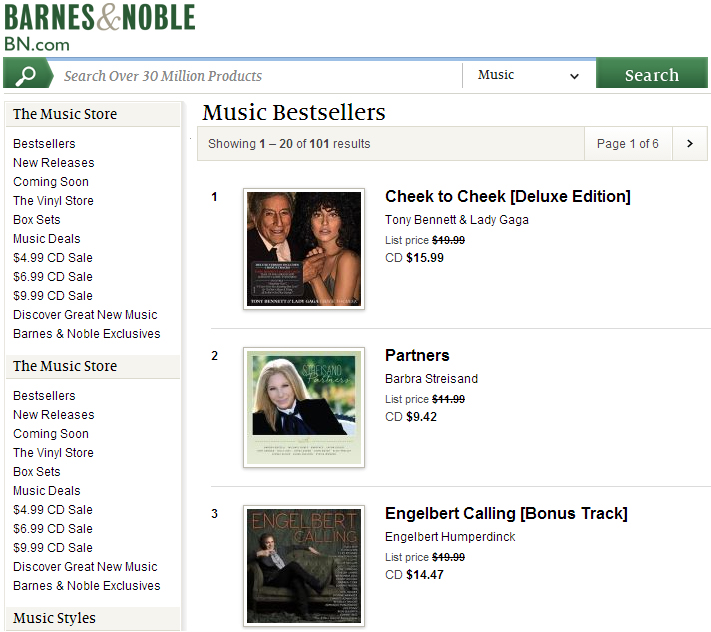Open Cheek to Cheek album cover
This screenshot has height=632, width=711.
(x=304, y=249)
